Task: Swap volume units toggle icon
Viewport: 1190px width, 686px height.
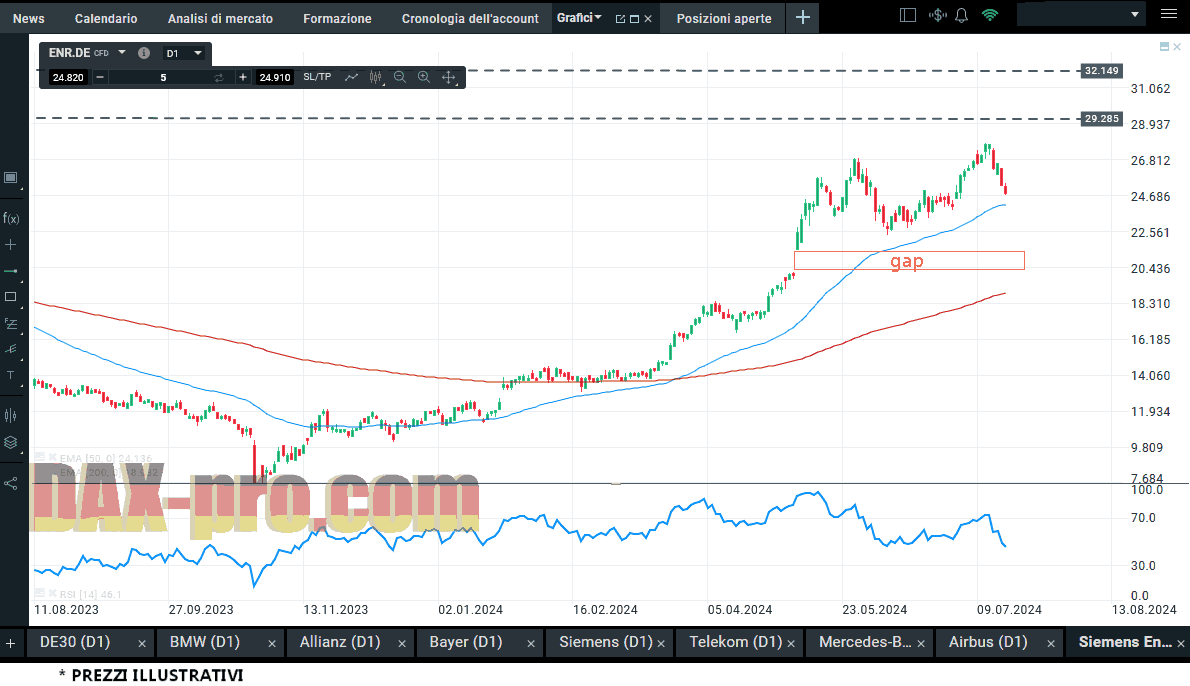Action: [x=219, y=77]
